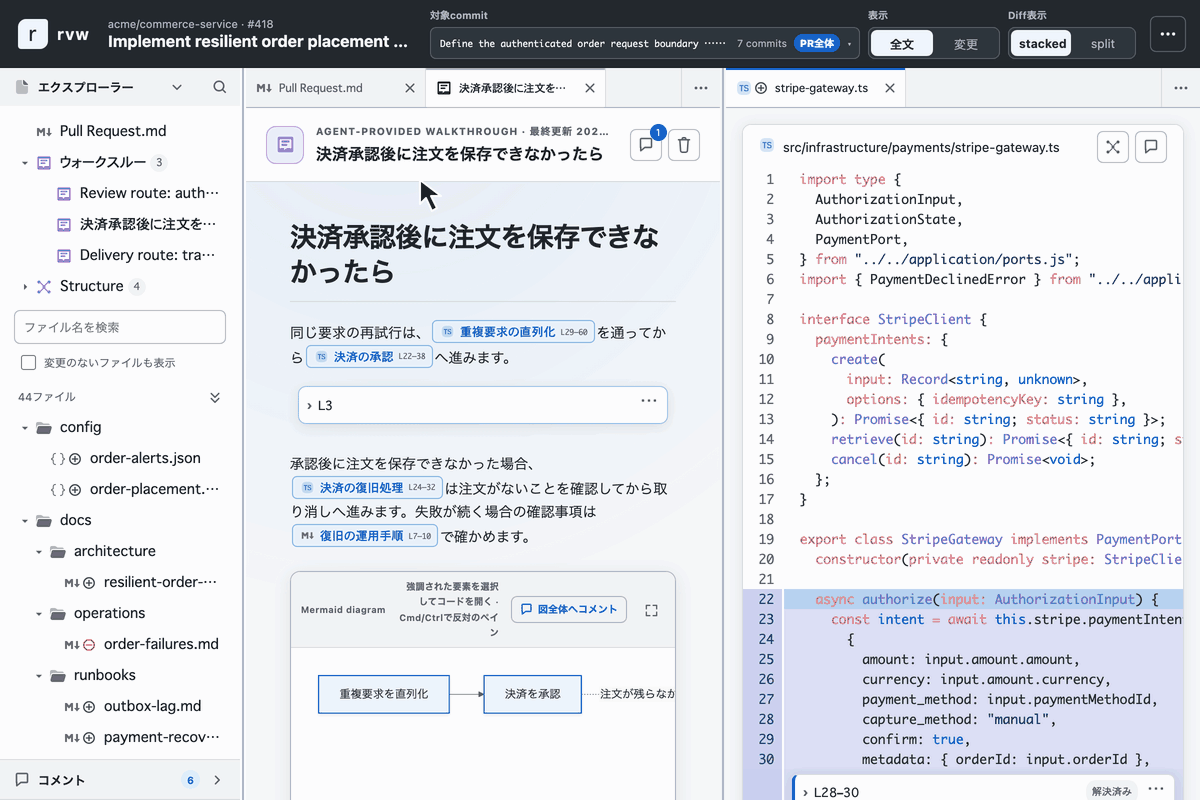Open the 重複要求の直列化 L29–60 code link
Image resolution: width=1200 pixels, height=800 pixels.
pyautogui.click(x=514, y=331)
